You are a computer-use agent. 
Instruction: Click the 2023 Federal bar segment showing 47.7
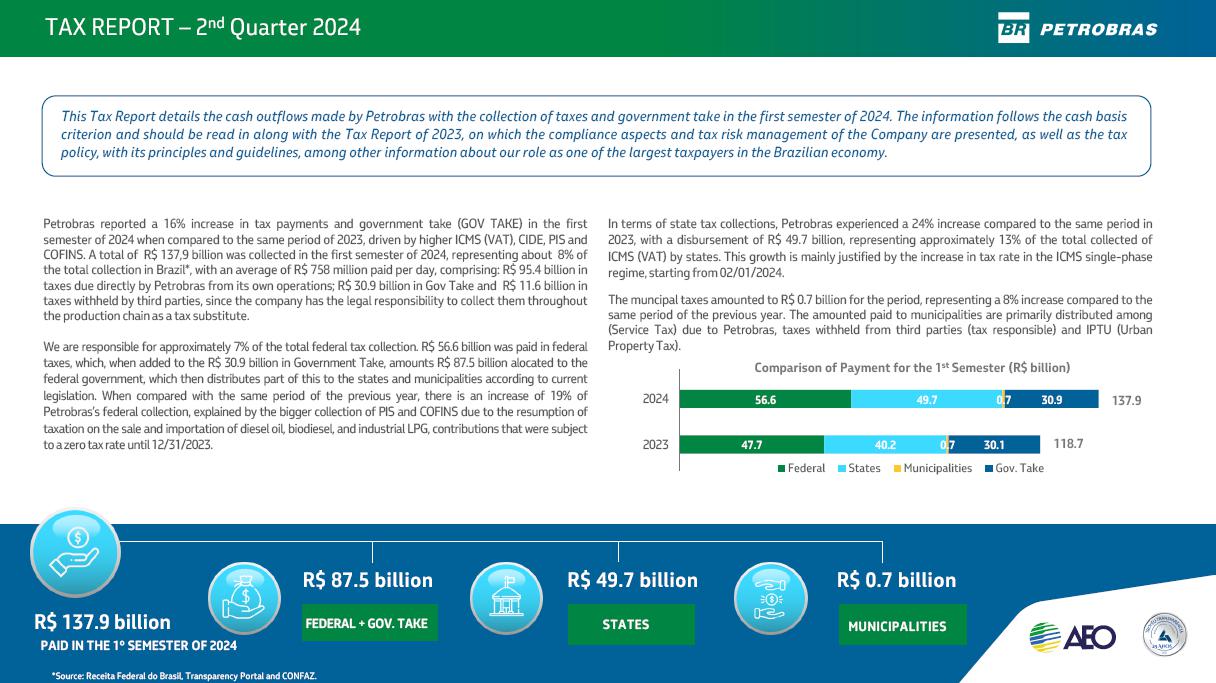(751, 445)
